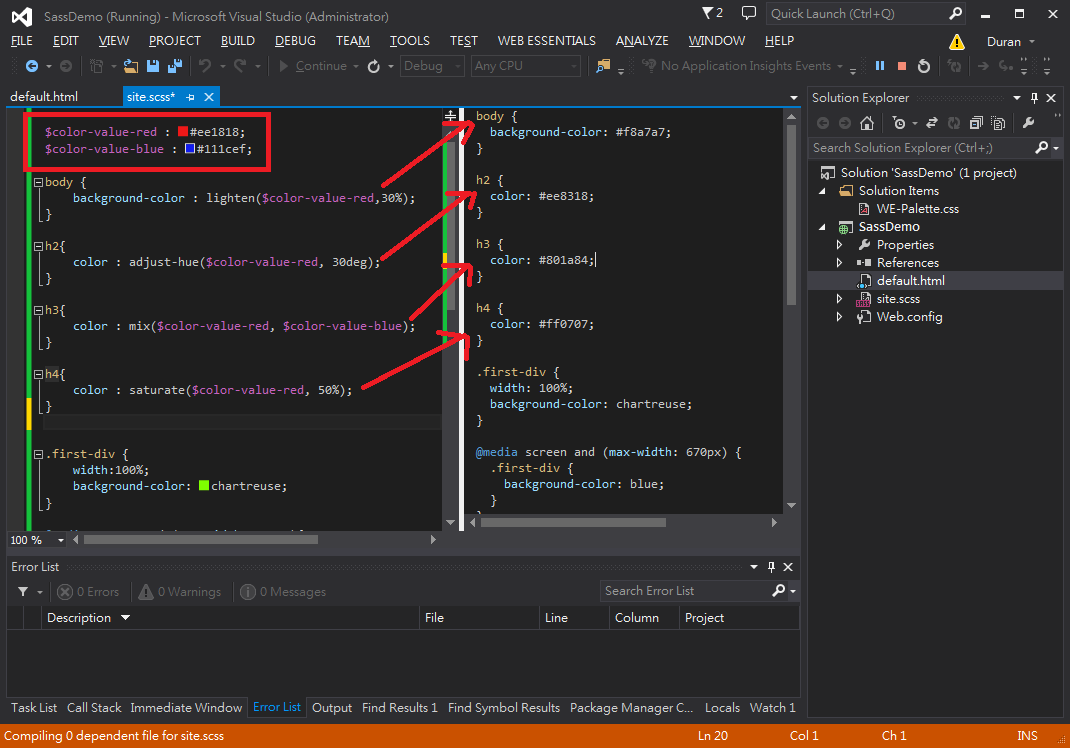Open the FILE menu
This screenshot has height=748, width=1070.
pyautogui.click(x=22, y=41)
